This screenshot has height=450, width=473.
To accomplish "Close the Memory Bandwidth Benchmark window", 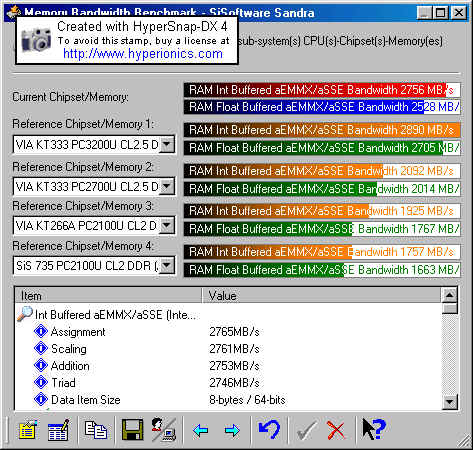I will point(459,13).
